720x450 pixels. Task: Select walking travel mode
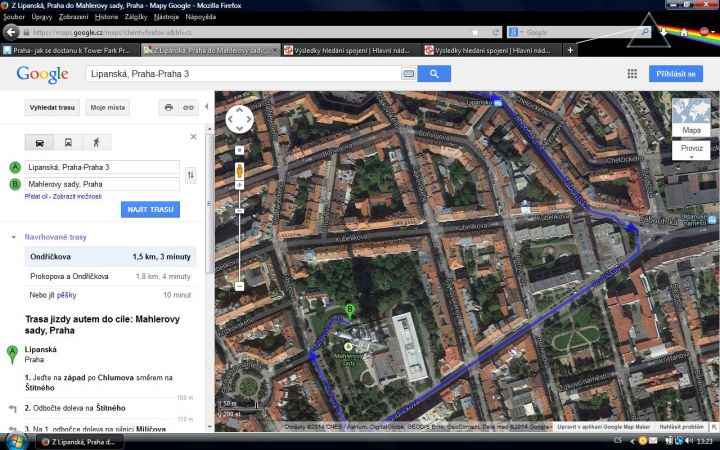[96, 142]
